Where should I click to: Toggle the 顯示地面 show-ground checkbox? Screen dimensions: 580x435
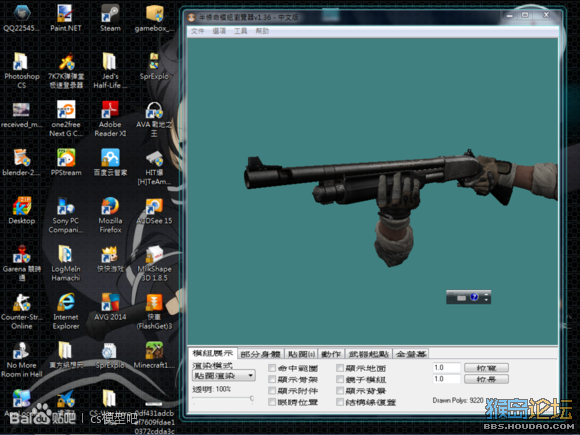point(340,368)
